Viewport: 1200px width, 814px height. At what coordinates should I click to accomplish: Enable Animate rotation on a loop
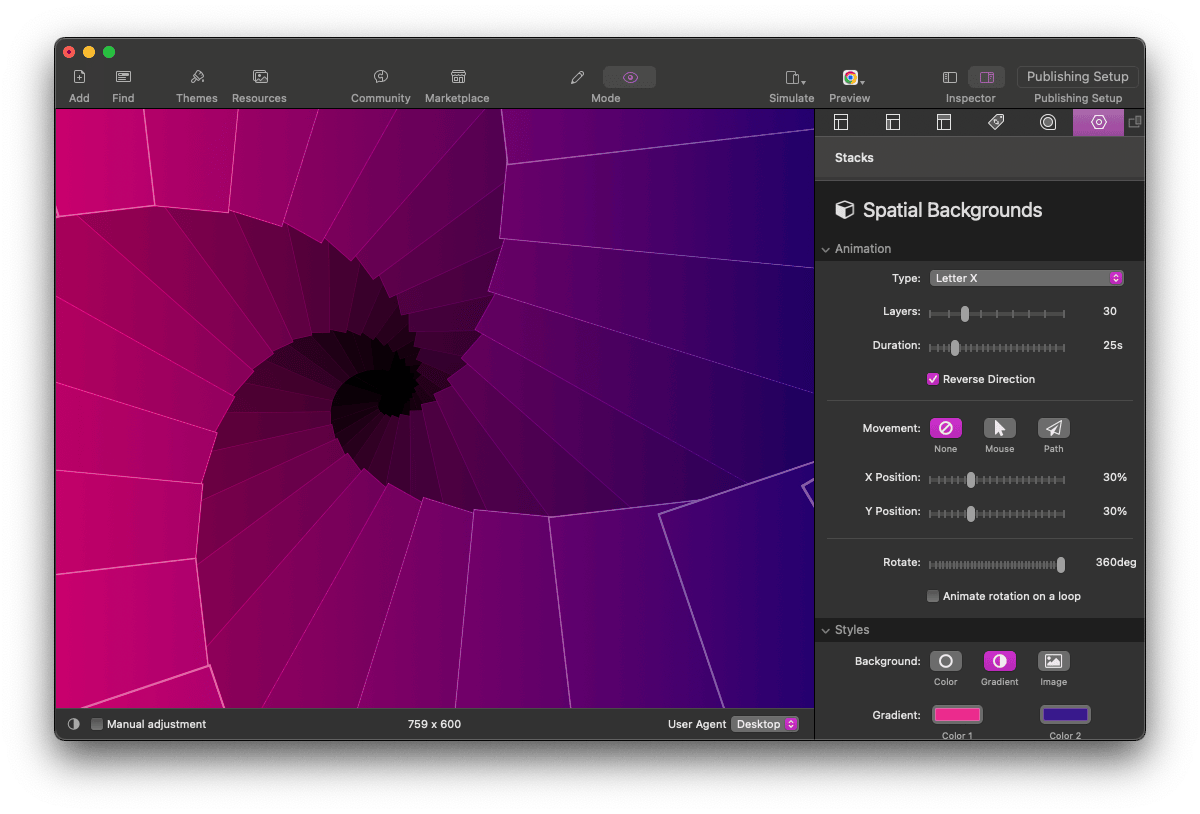[933, 596]
